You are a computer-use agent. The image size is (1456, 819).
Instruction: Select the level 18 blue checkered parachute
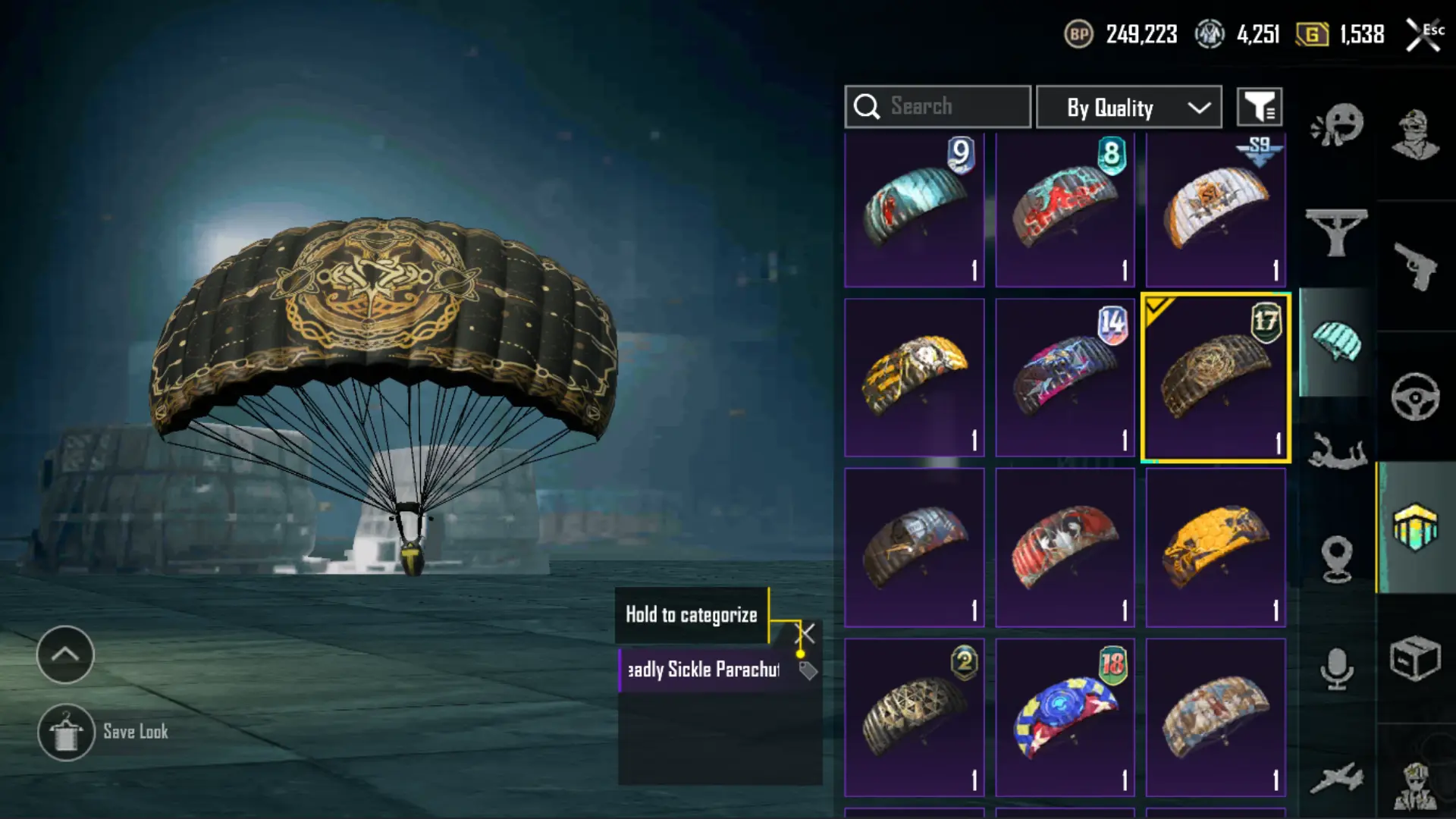tap(1065, 717)
